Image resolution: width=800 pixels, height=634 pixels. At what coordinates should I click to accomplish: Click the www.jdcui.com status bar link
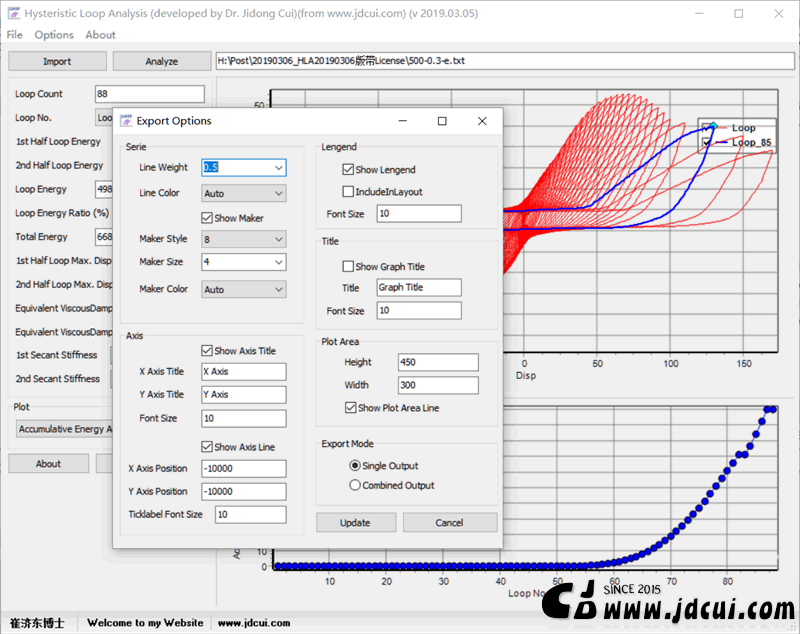(254, 623)
